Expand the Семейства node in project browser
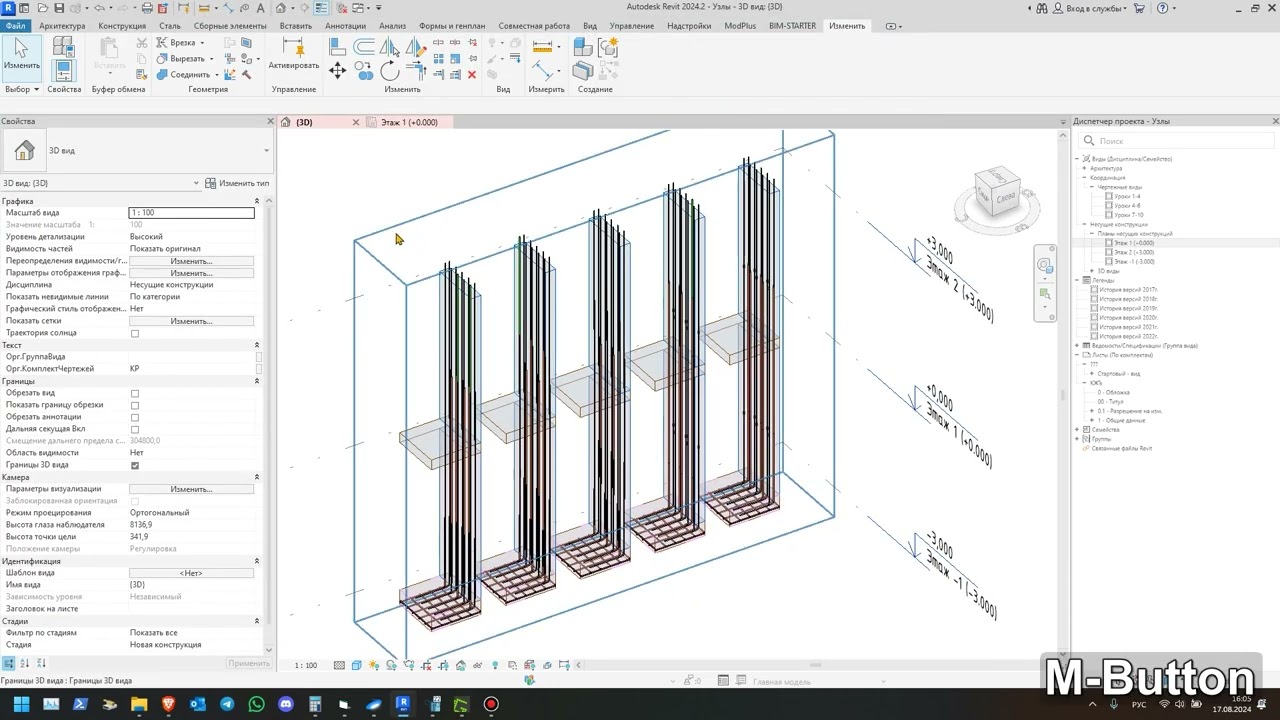Viewport: 1280px width, 720px height. point(1077,429)
